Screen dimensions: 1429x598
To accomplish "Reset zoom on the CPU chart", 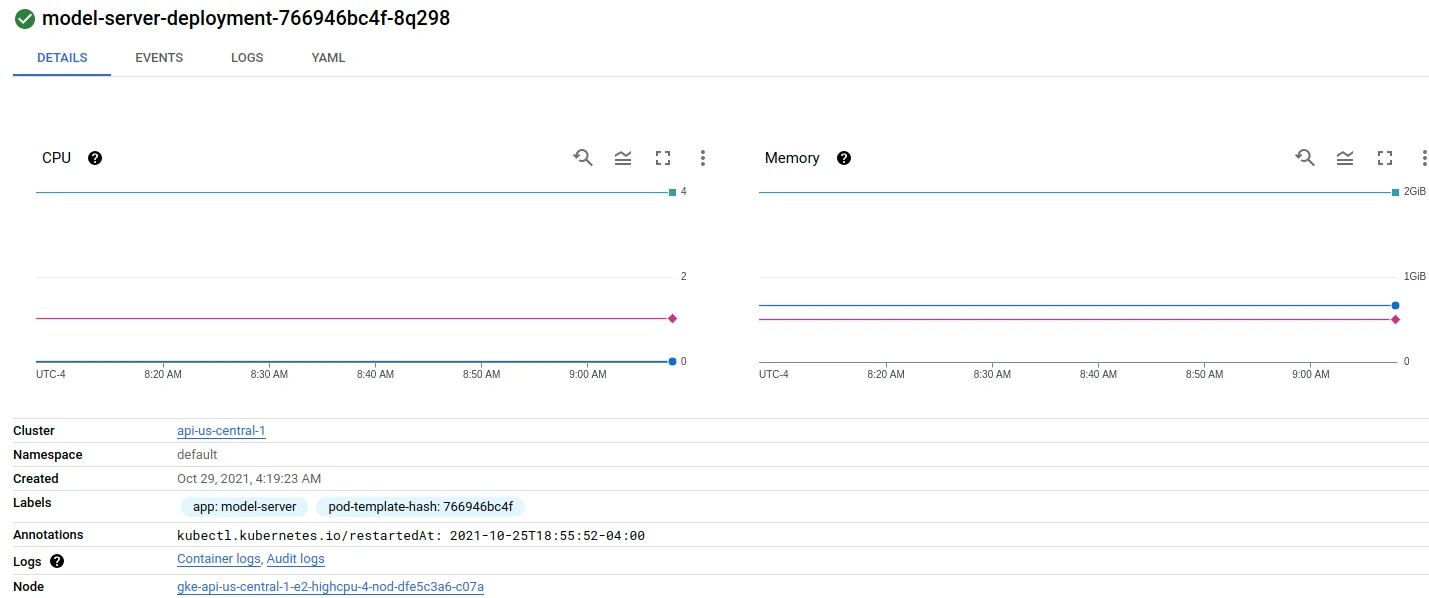I will (583, 158).
